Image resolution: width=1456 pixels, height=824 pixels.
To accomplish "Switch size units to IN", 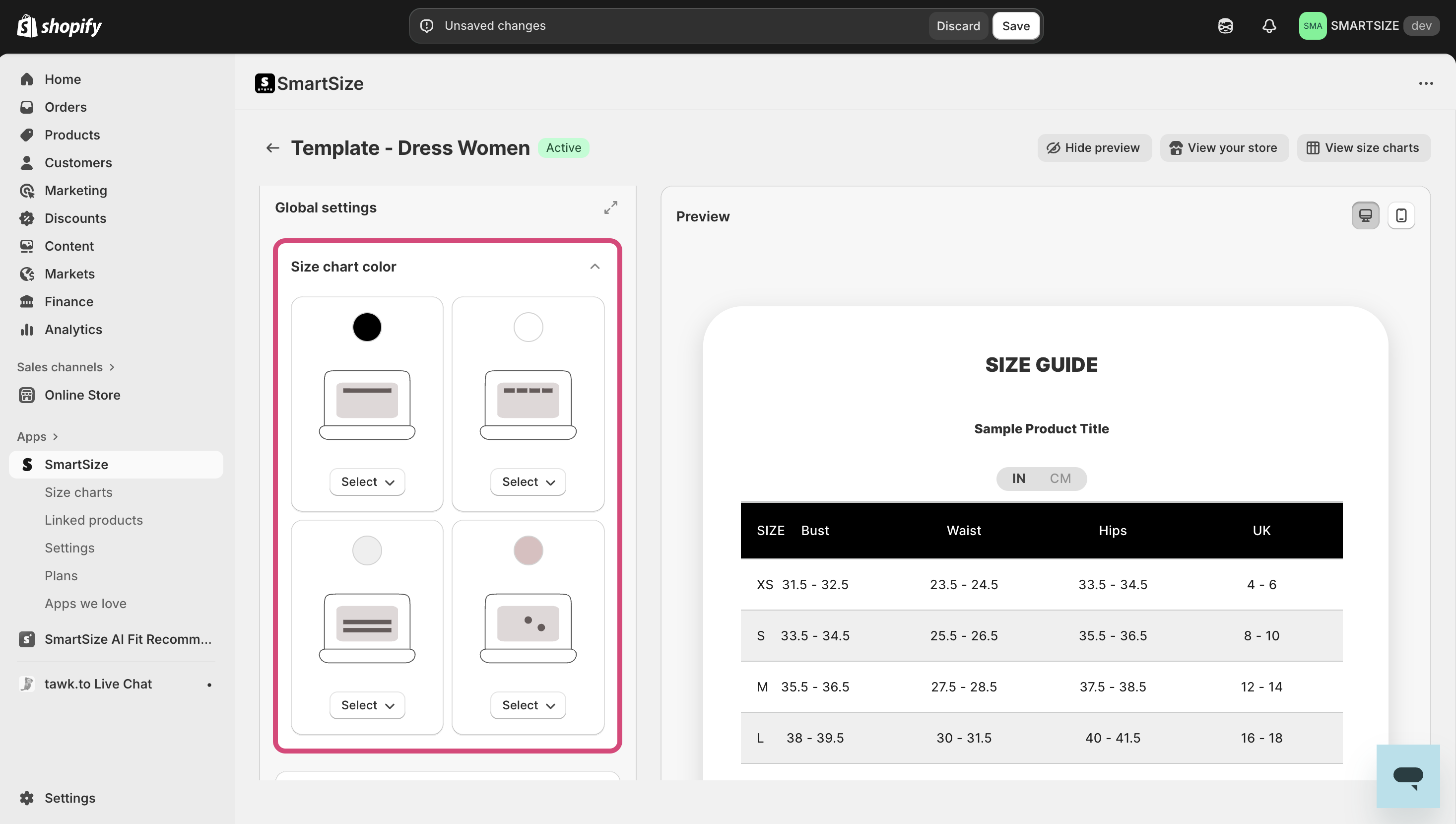I will pyautogui.click(x=1018, y=479).
